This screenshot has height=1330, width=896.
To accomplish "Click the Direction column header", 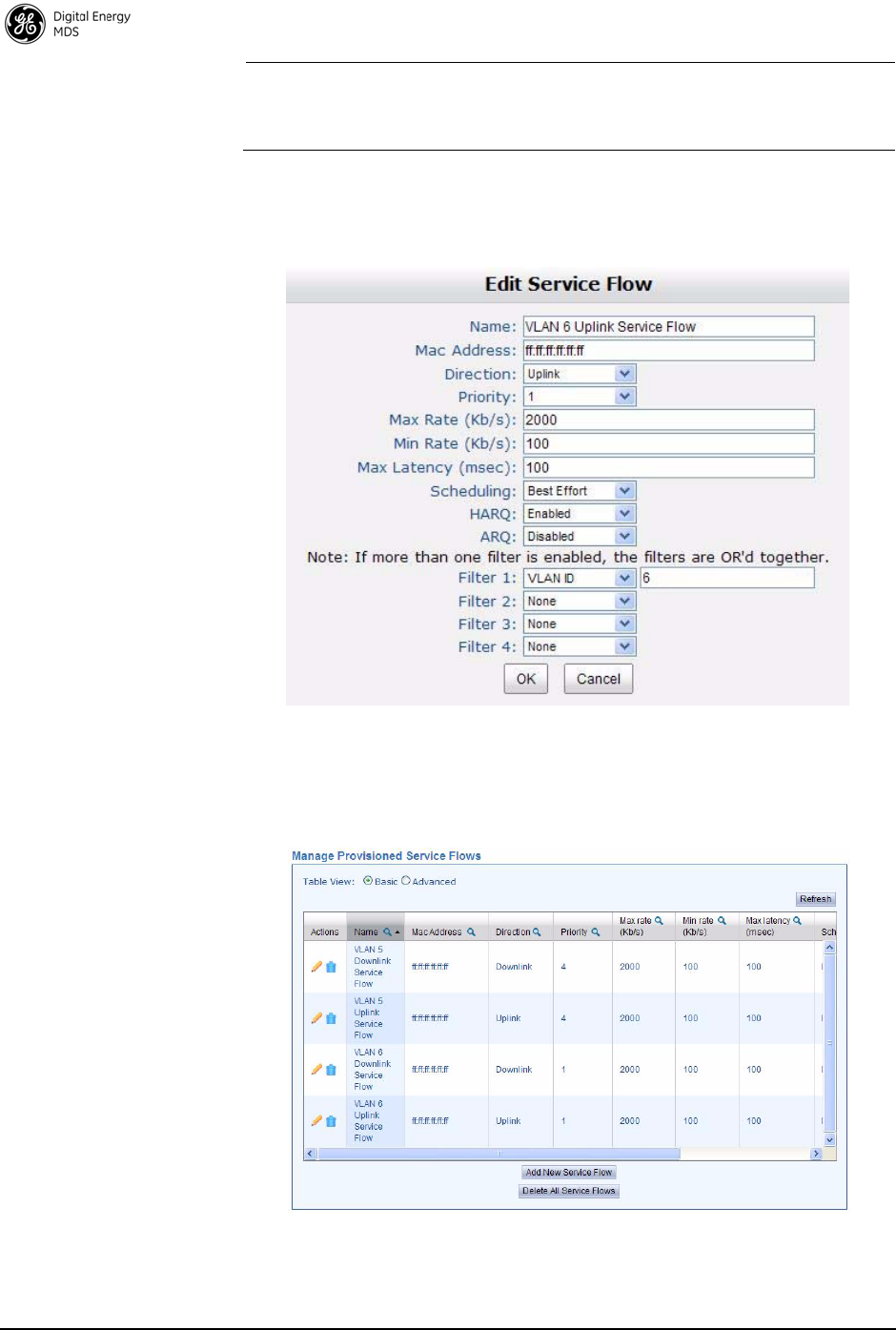I will click(x=520, y=927).
